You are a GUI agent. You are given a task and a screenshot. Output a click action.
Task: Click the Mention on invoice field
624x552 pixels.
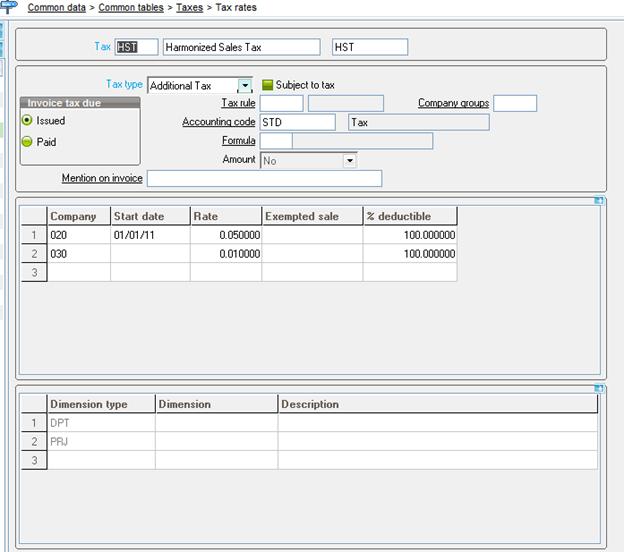coord(264,178)
